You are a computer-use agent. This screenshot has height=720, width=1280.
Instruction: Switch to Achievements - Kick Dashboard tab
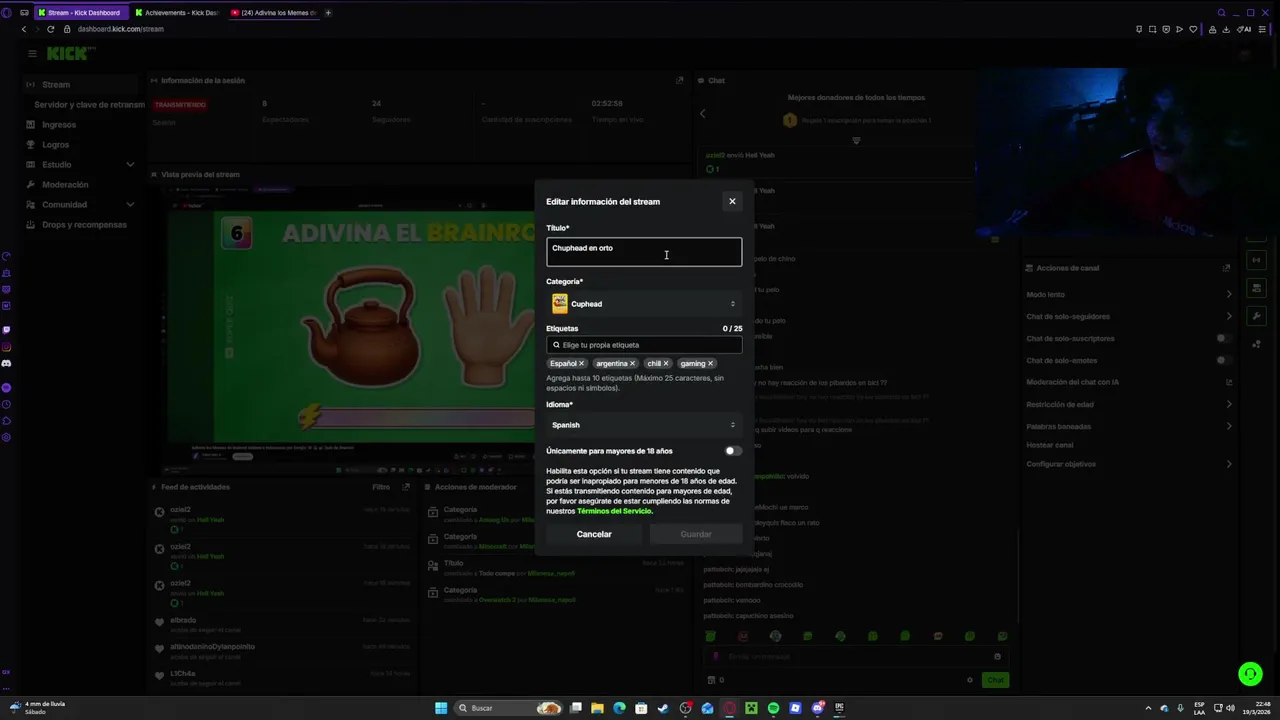176,13
